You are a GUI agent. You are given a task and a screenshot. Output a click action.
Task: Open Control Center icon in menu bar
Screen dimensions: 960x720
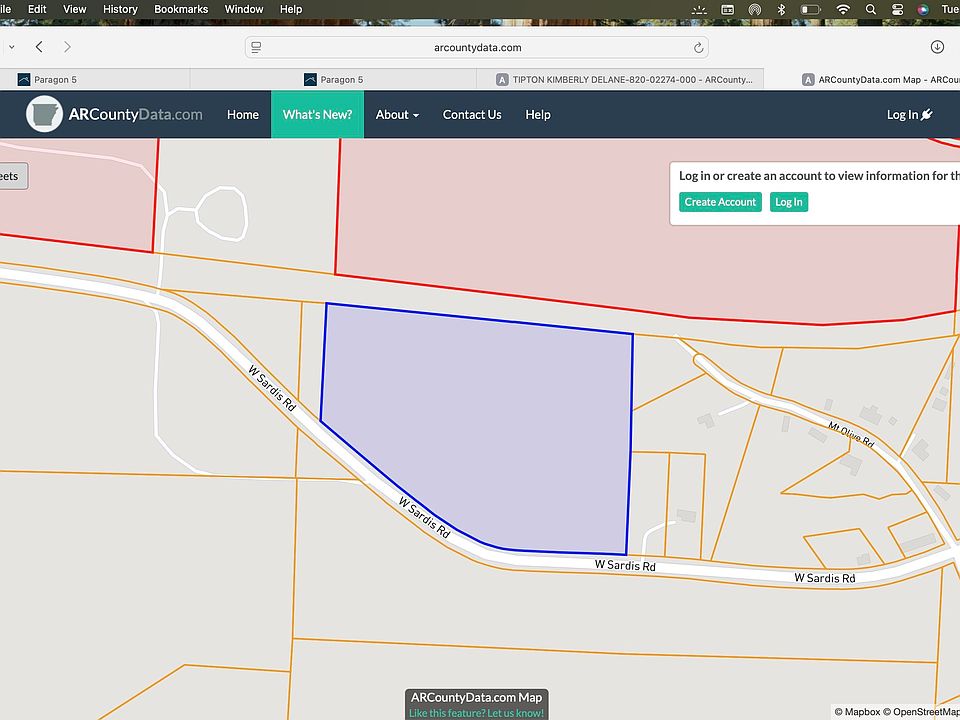[898, 9]
